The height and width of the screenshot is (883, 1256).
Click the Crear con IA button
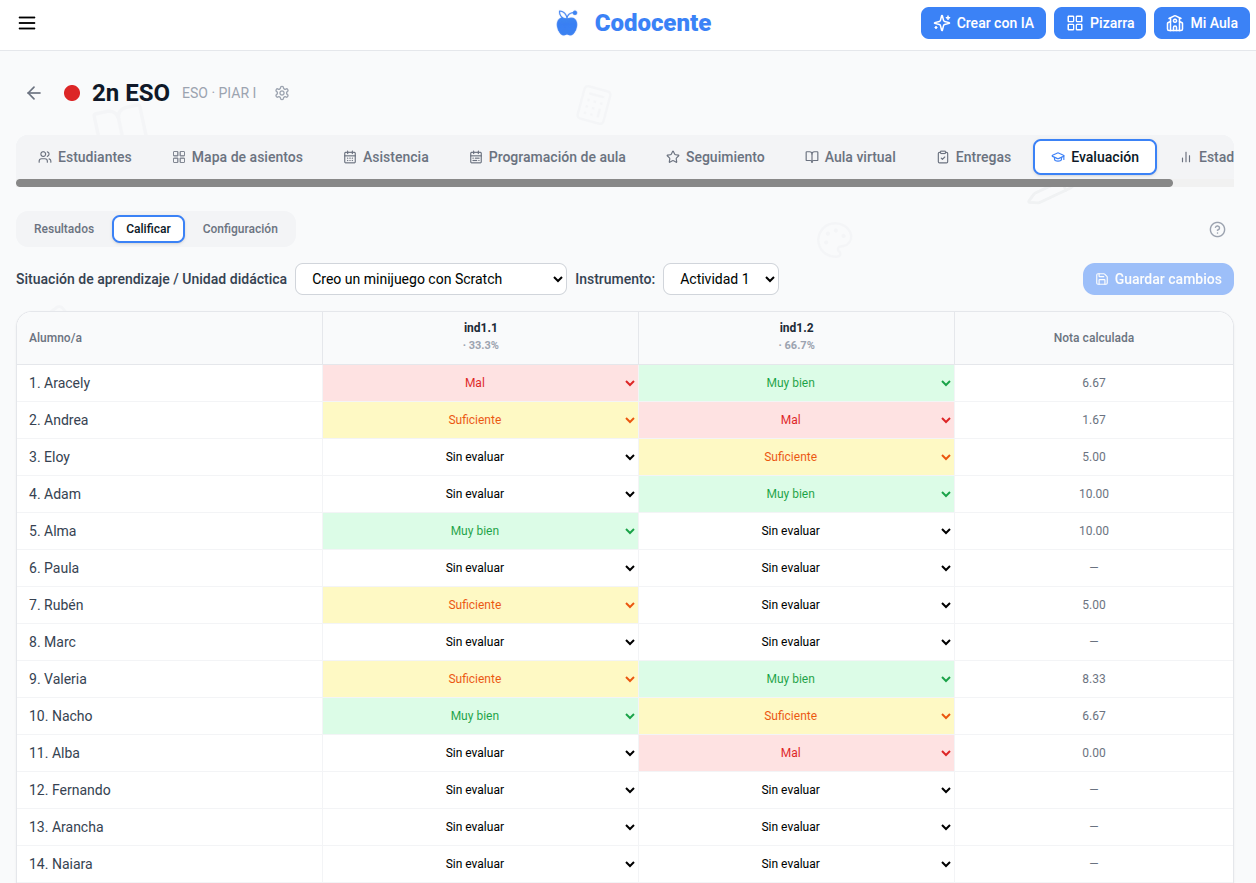983,23
